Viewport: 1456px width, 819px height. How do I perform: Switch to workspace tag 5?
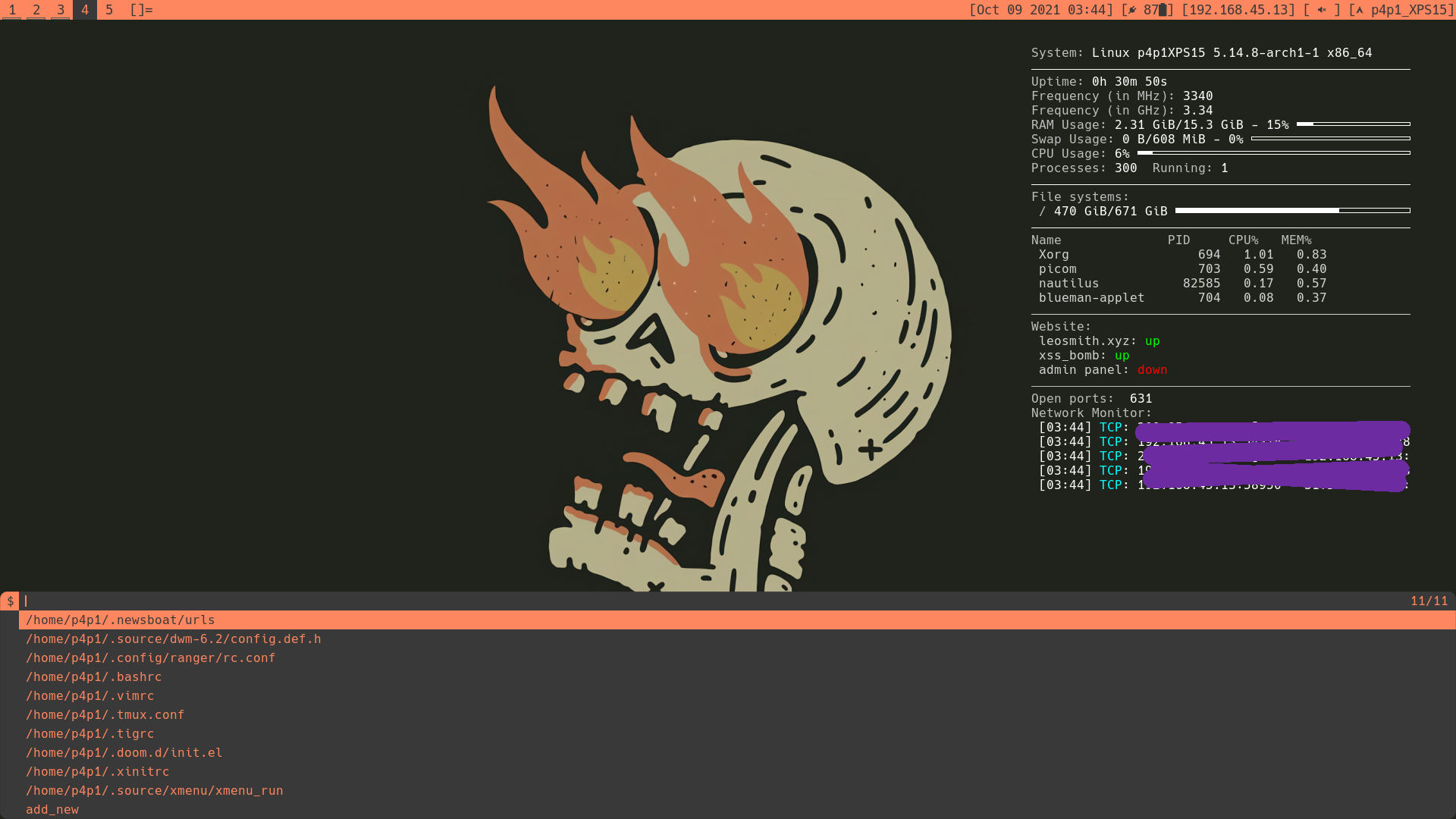tap(108, 10)
